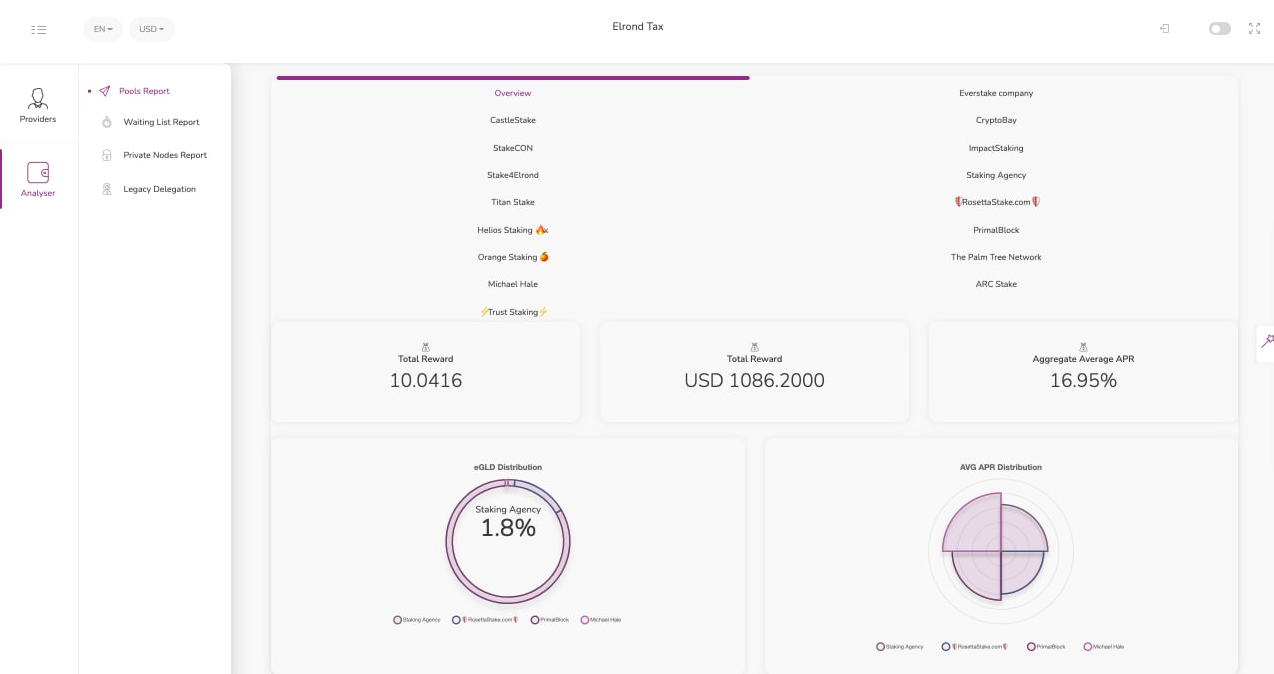Toggle RosettaStake.com in eGLD Distribution legend

click(x=484, y=620)
